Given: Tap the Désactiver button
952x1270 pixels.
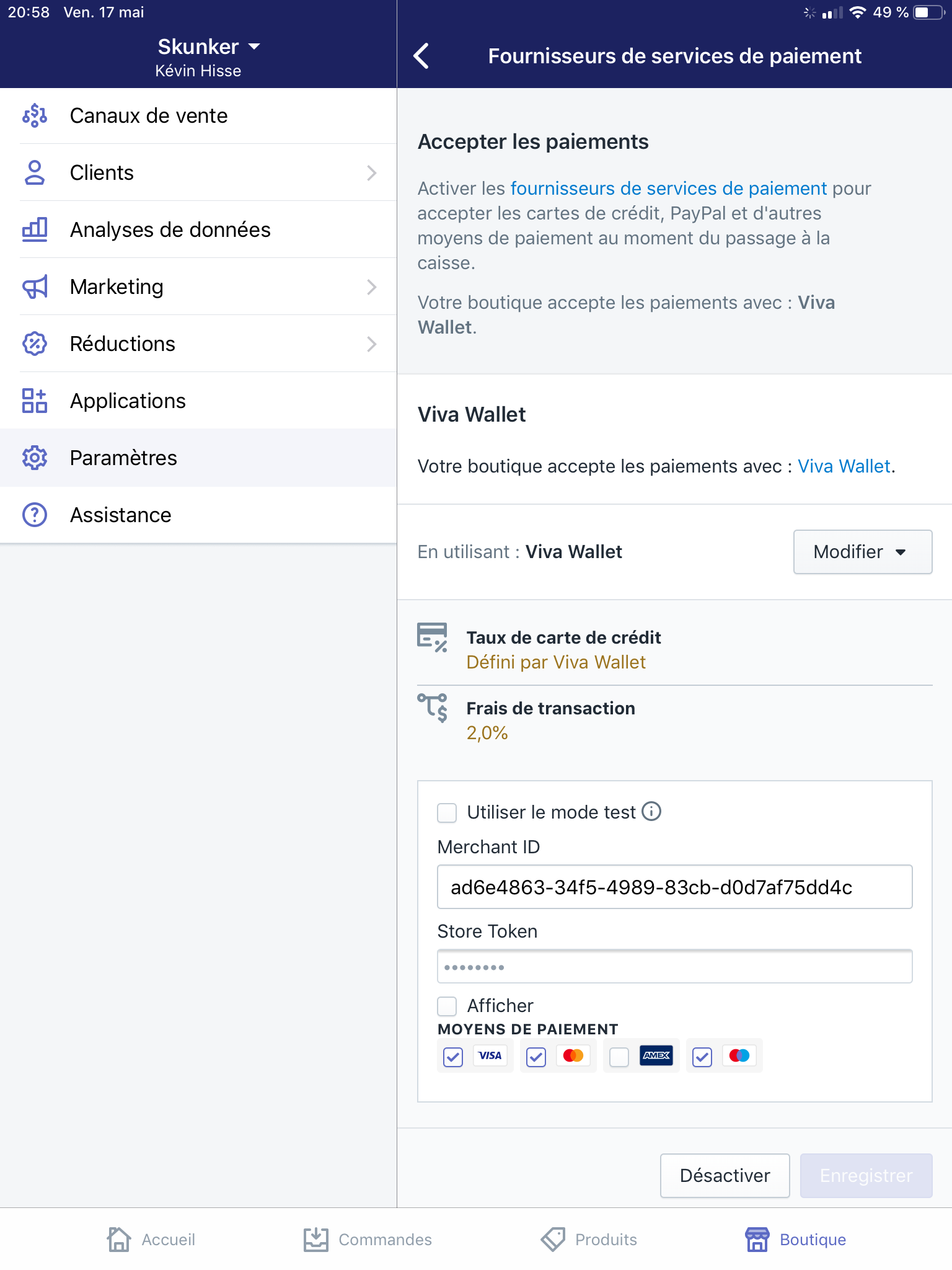Looking at the screenshot, I should pos(725,1175).
